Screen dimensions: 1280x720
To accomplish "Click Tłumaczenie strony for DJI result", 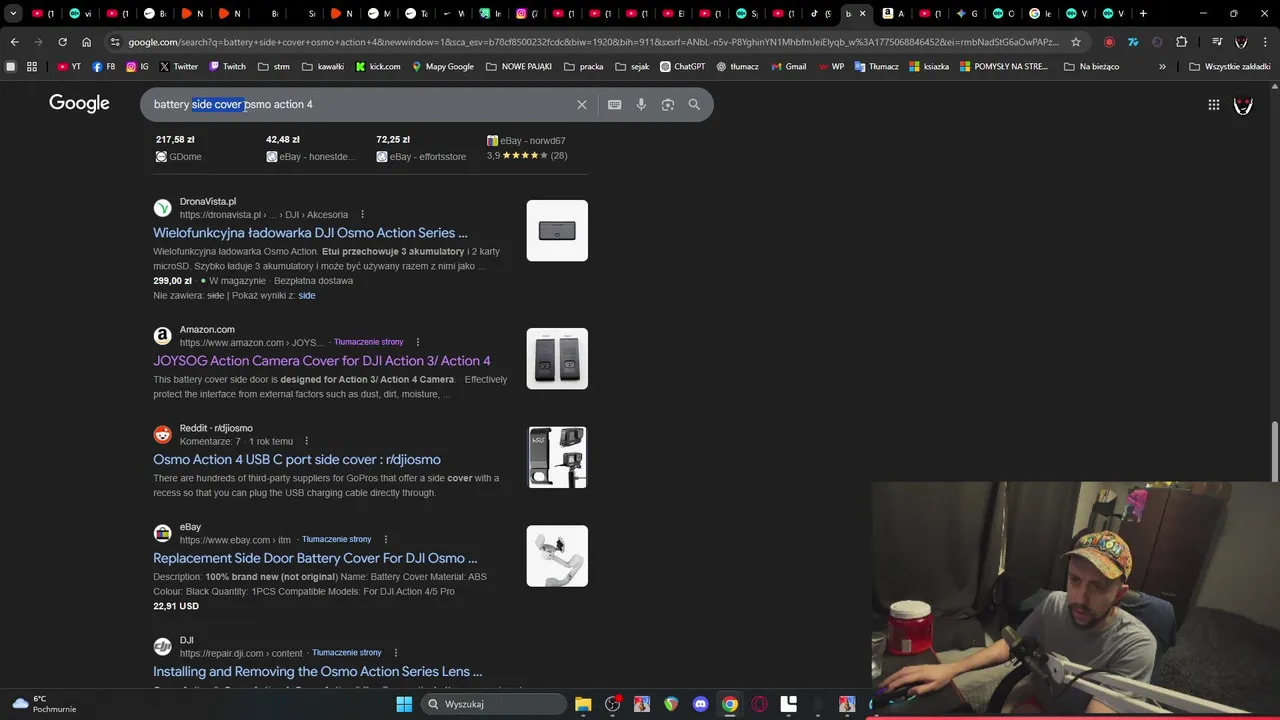I will tap(347, 653).
